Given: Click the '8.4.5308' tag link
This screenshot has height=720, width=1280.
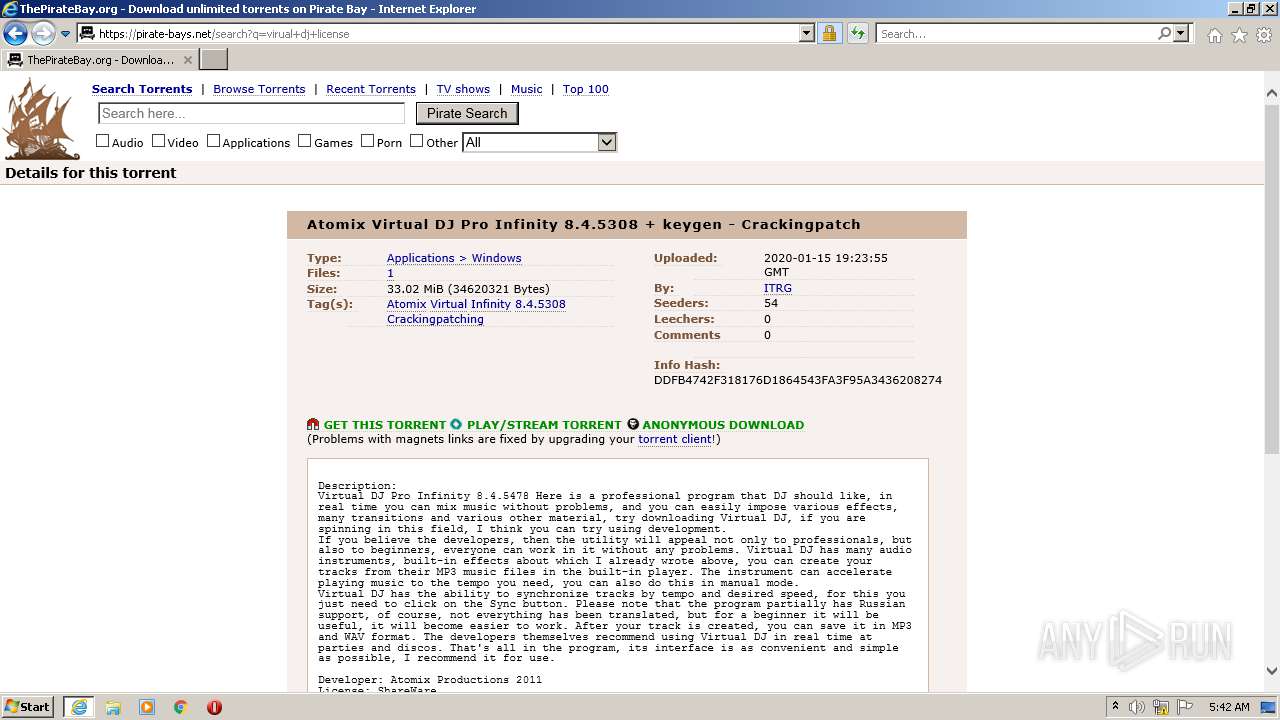Looking at the screenshot, I should pyautogui.click(x=540, y=304).
